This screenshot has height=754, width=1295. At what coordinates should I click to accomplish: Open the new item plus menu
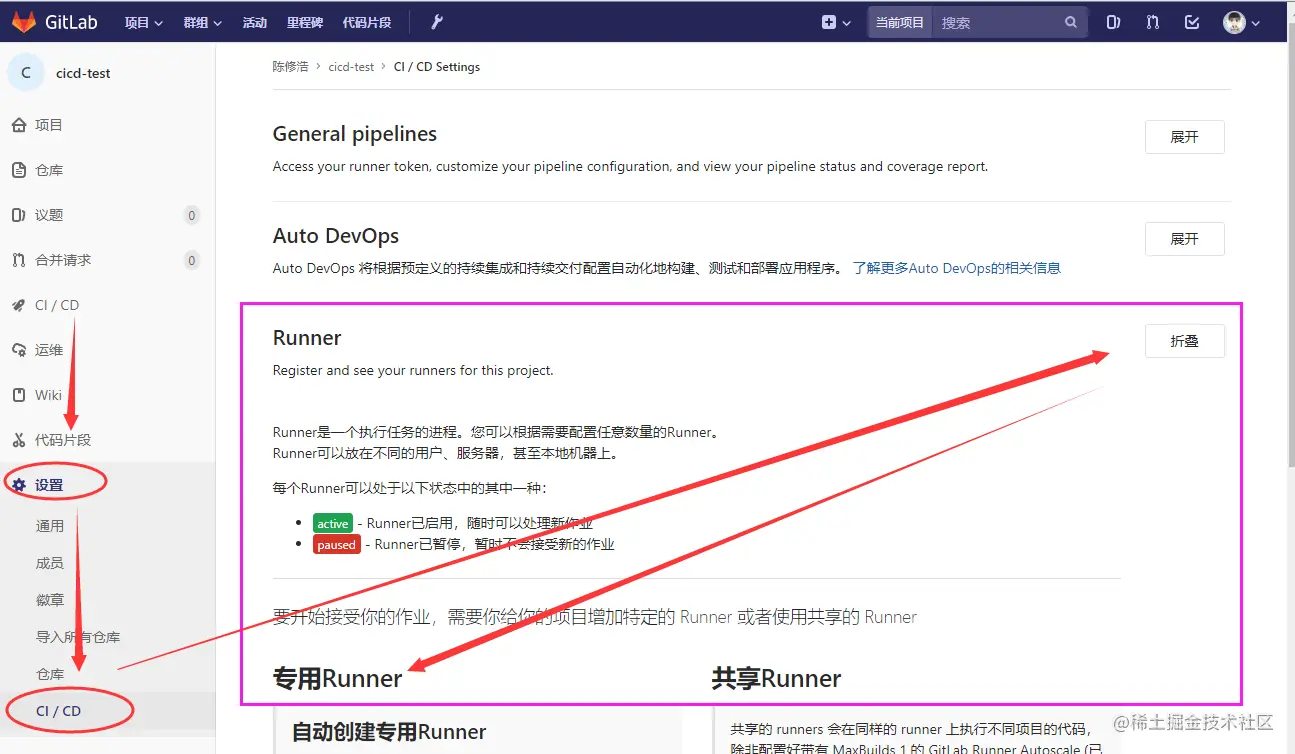coord(836,22)
